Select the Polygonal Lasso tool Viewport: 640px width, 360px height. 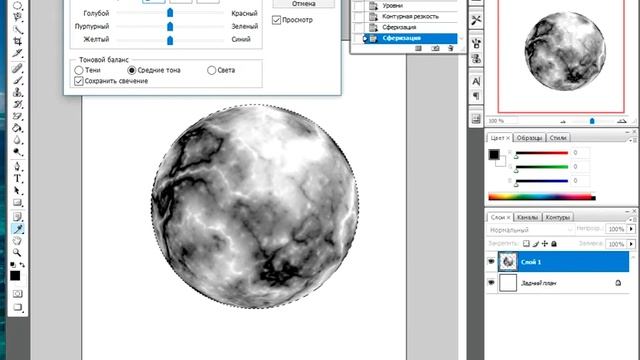[18, 17]
